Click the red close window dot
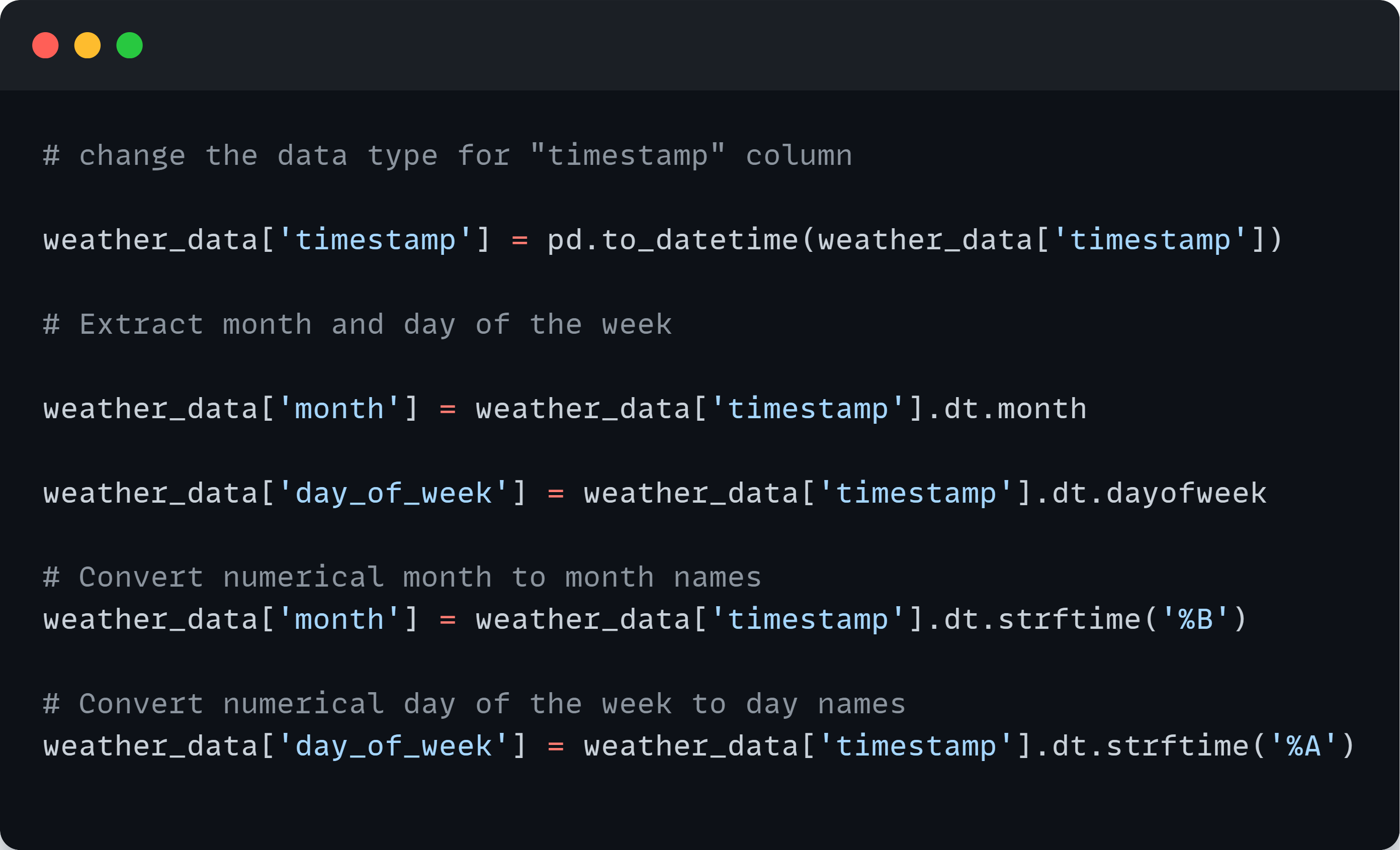Image resolution: width=1400 pixels, height=850 pixels. pos(45,45)
